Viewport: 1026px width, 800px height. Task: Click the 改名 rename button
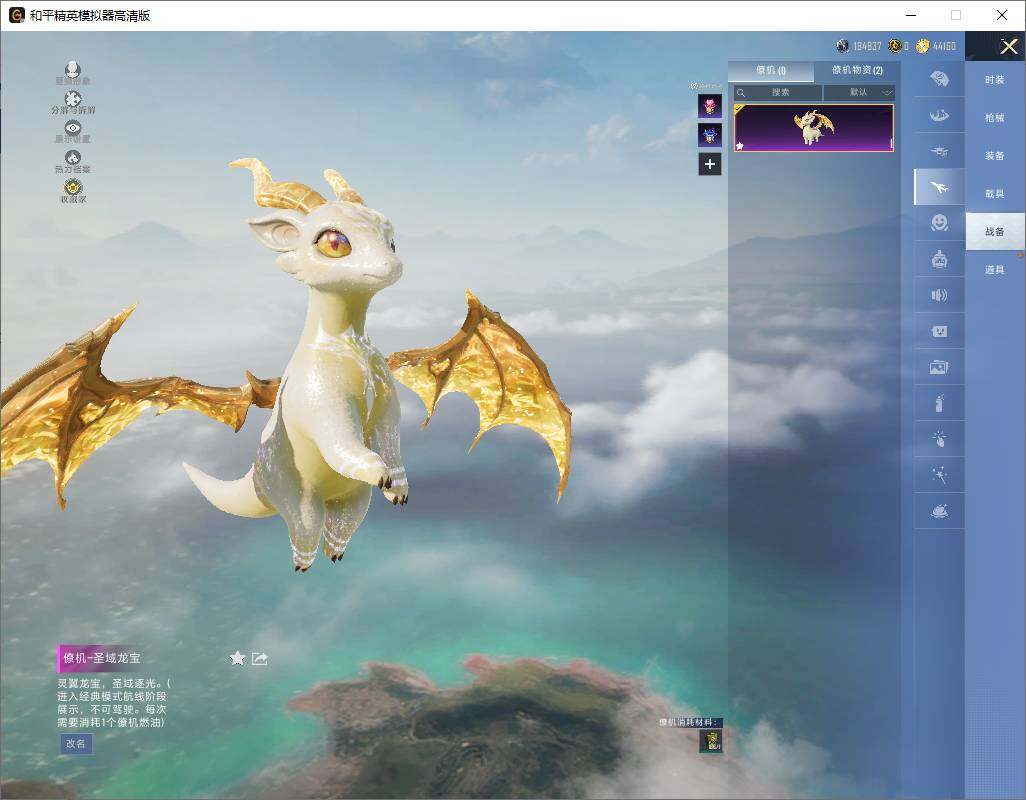tap(75, 744)
